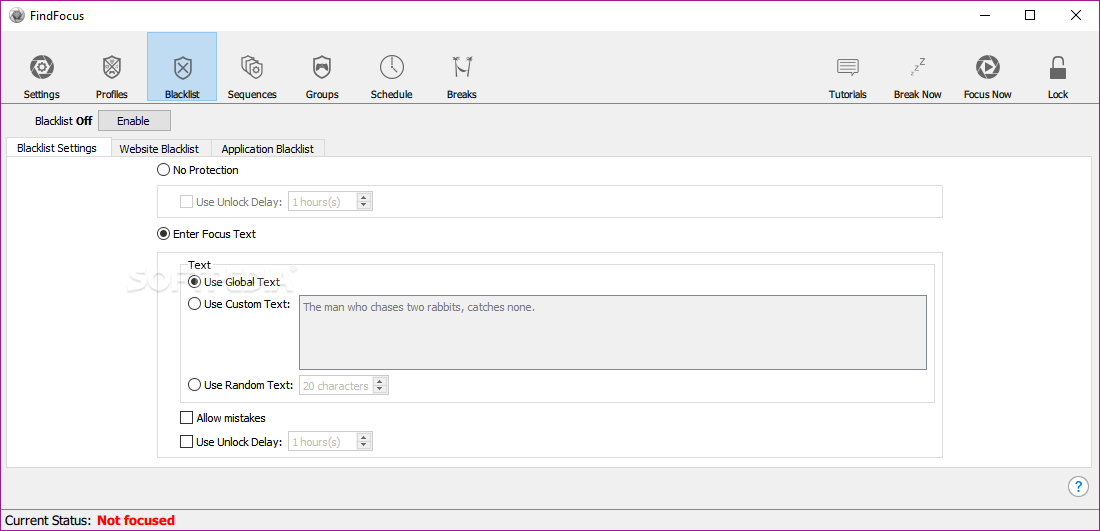Select the Blacklist toolbar icon
1100x531 pixels.
(182, 67)
